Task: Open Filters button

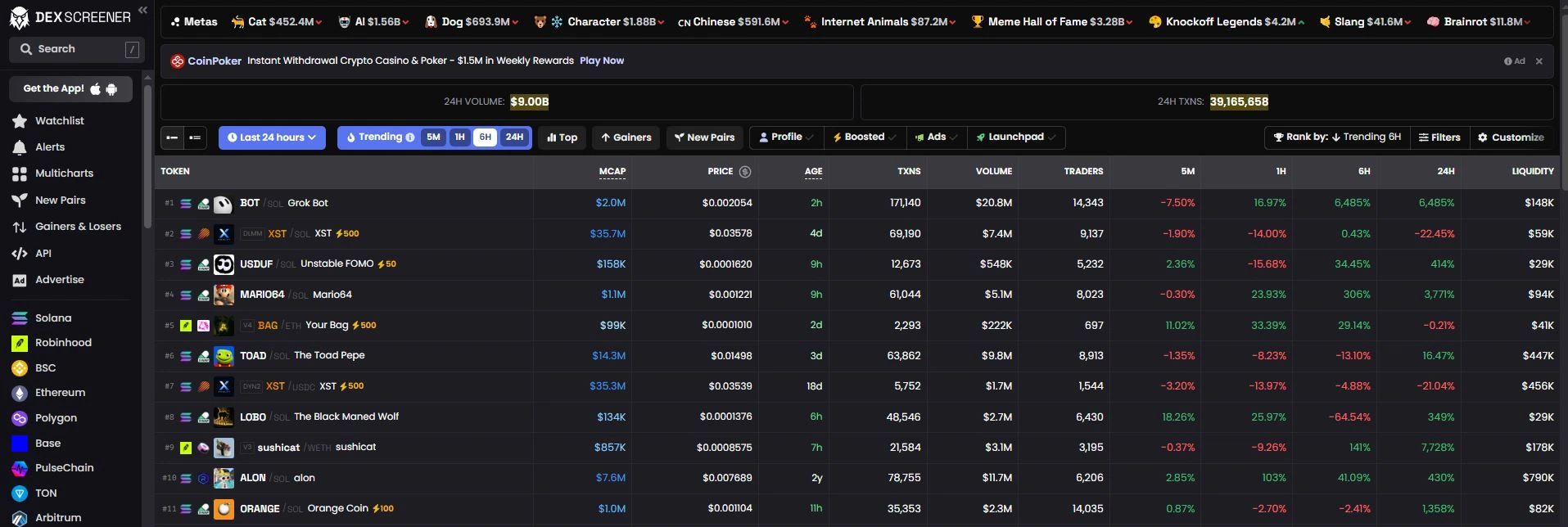Action: [x=1439, y=137]
